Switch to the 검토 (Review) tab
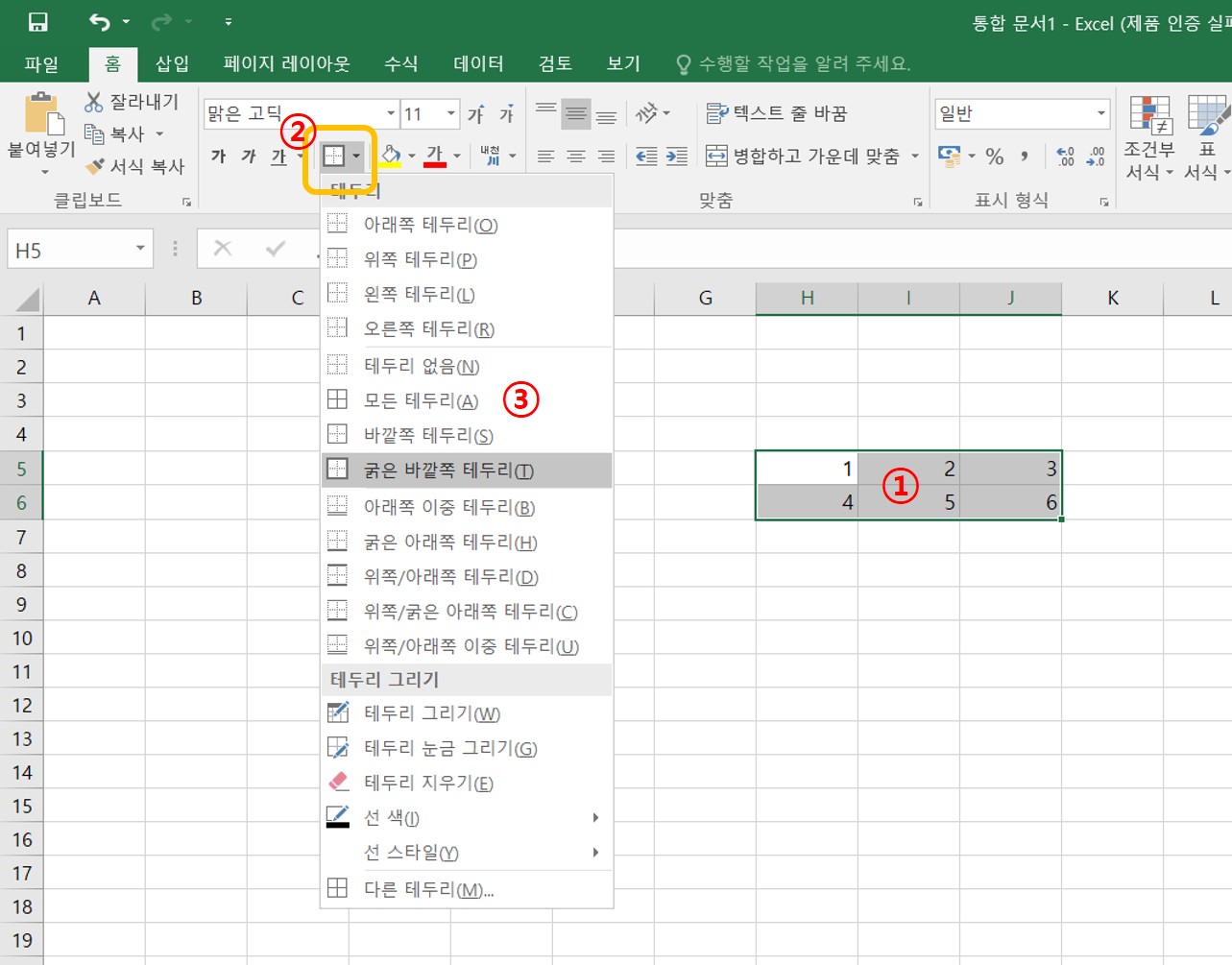 (x=555, y=64)
